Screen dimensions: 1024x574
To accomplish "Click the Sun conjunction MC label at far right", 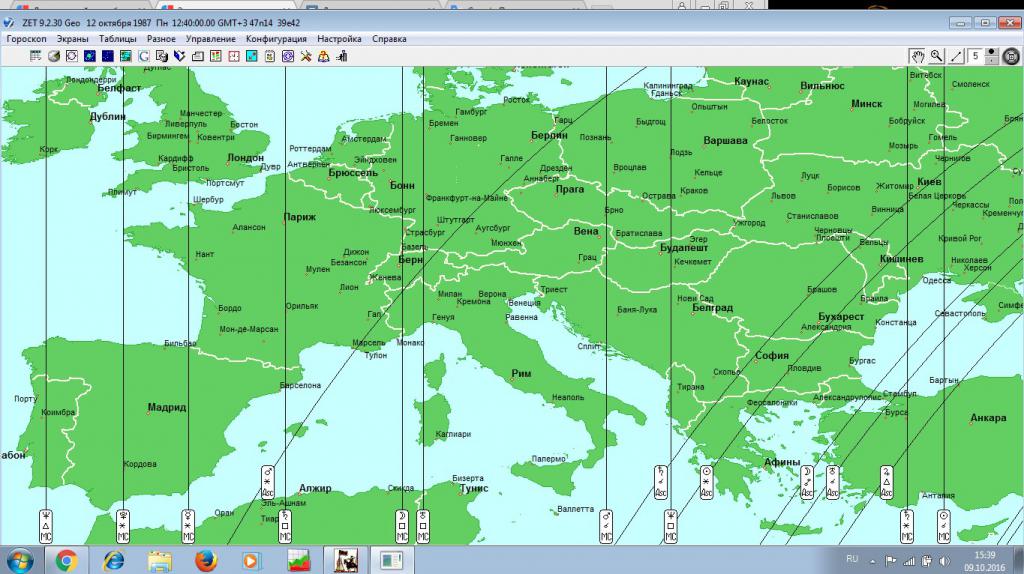I will [944, 526].
